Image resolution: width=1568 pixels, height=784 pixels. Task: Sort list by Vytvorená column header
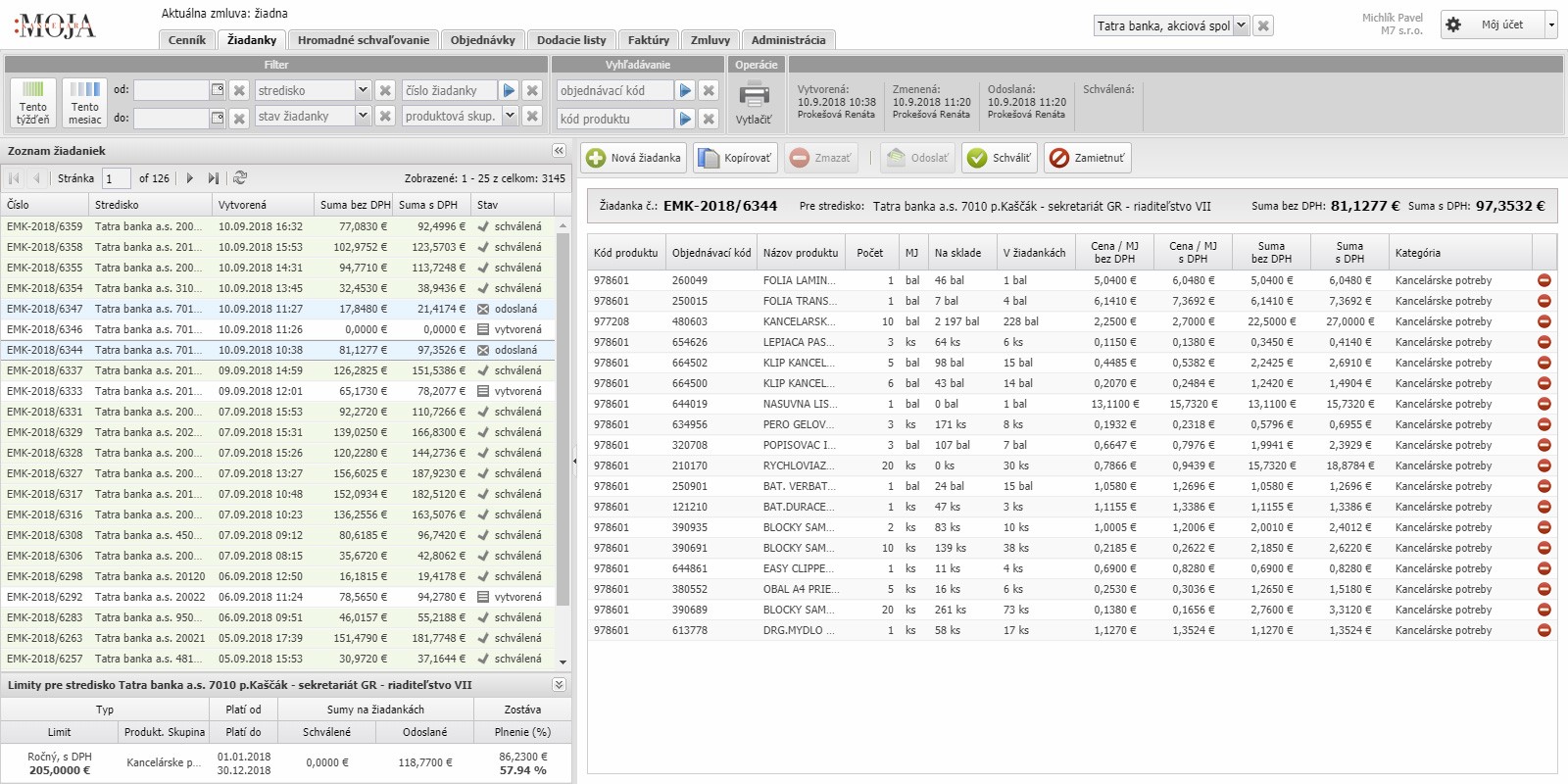click(263, 205)
